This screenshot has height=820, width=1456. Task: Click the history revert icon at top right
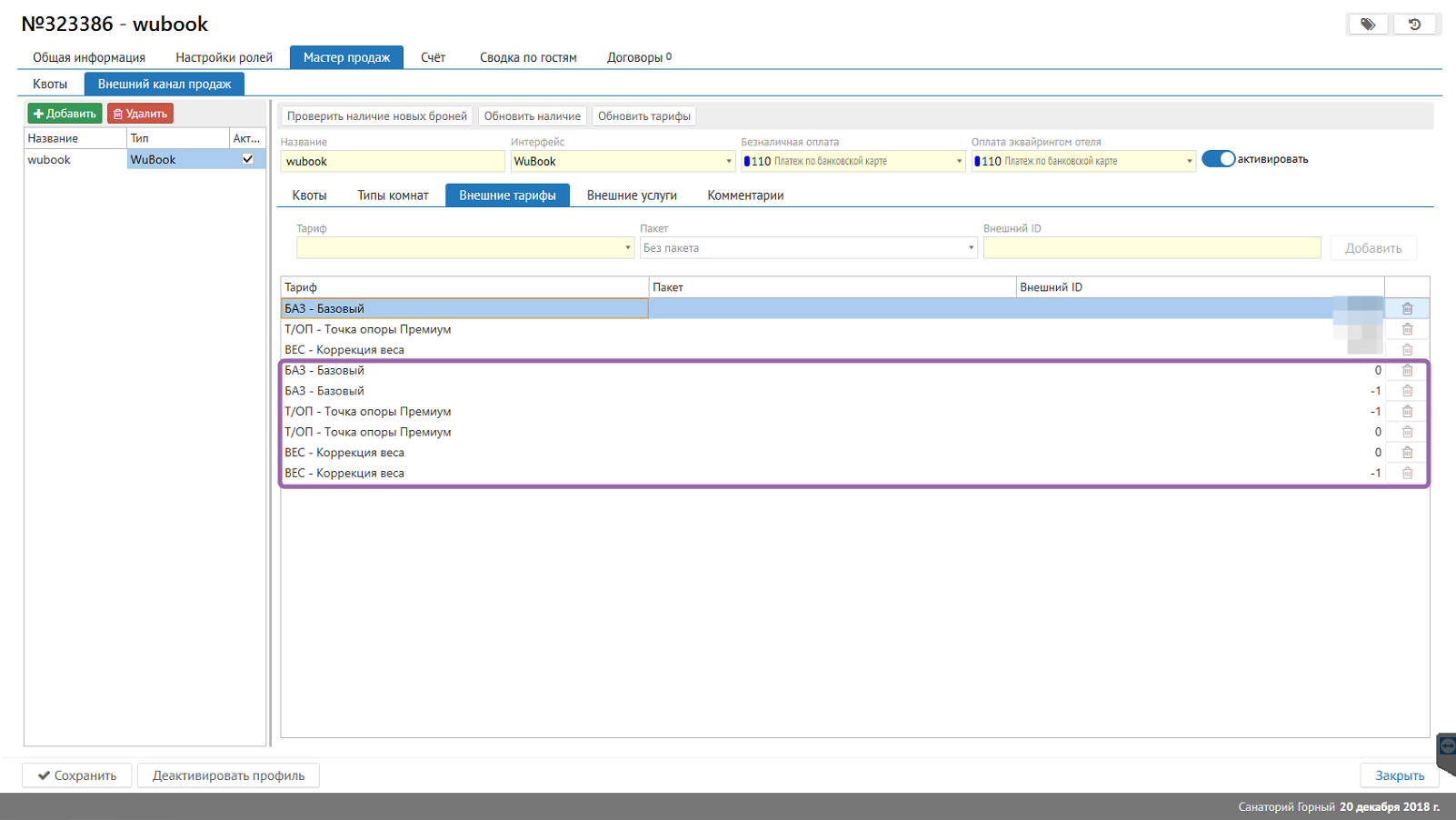1414,25
